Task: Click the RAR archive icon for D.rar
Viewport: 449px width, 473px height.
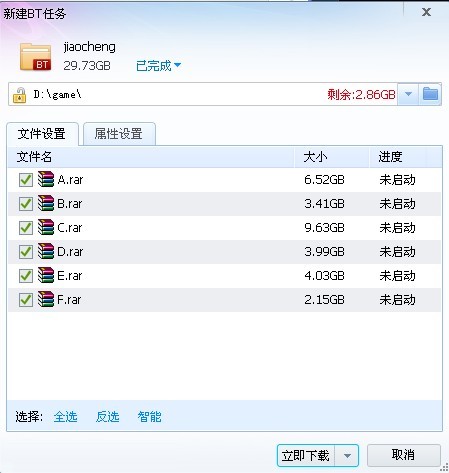Action: 46,251
